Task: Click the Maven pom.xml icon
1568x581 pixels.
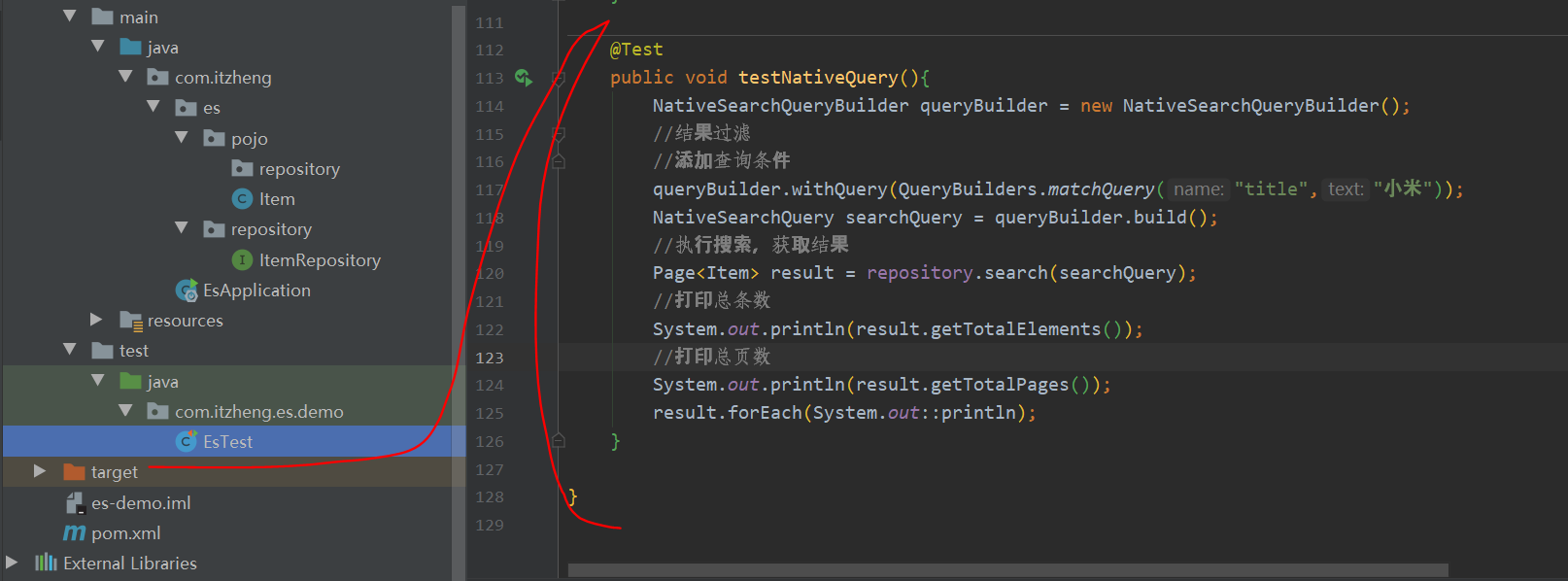Action: [x=74, y=532]
